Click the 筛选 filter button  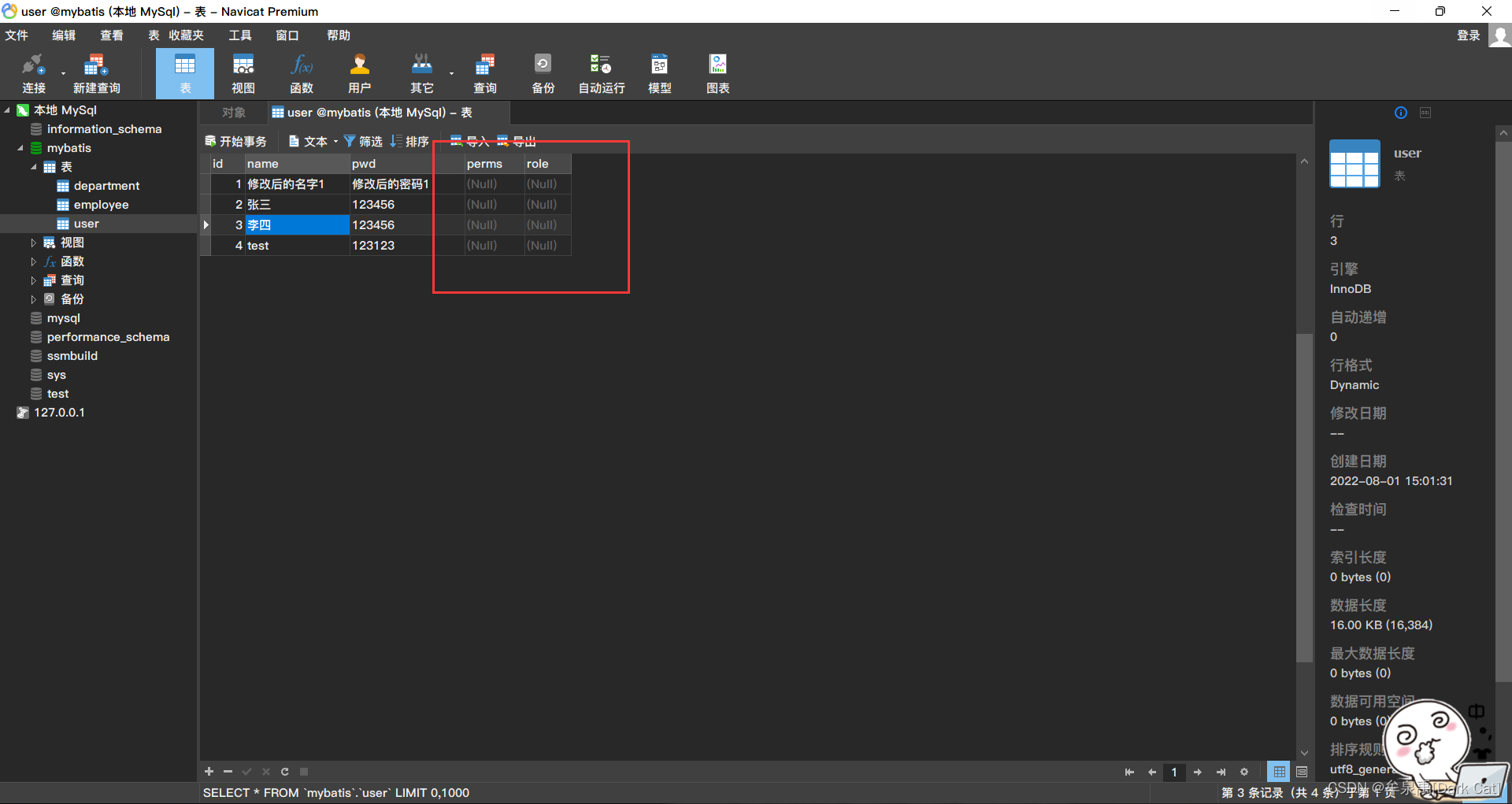(363, 142)
